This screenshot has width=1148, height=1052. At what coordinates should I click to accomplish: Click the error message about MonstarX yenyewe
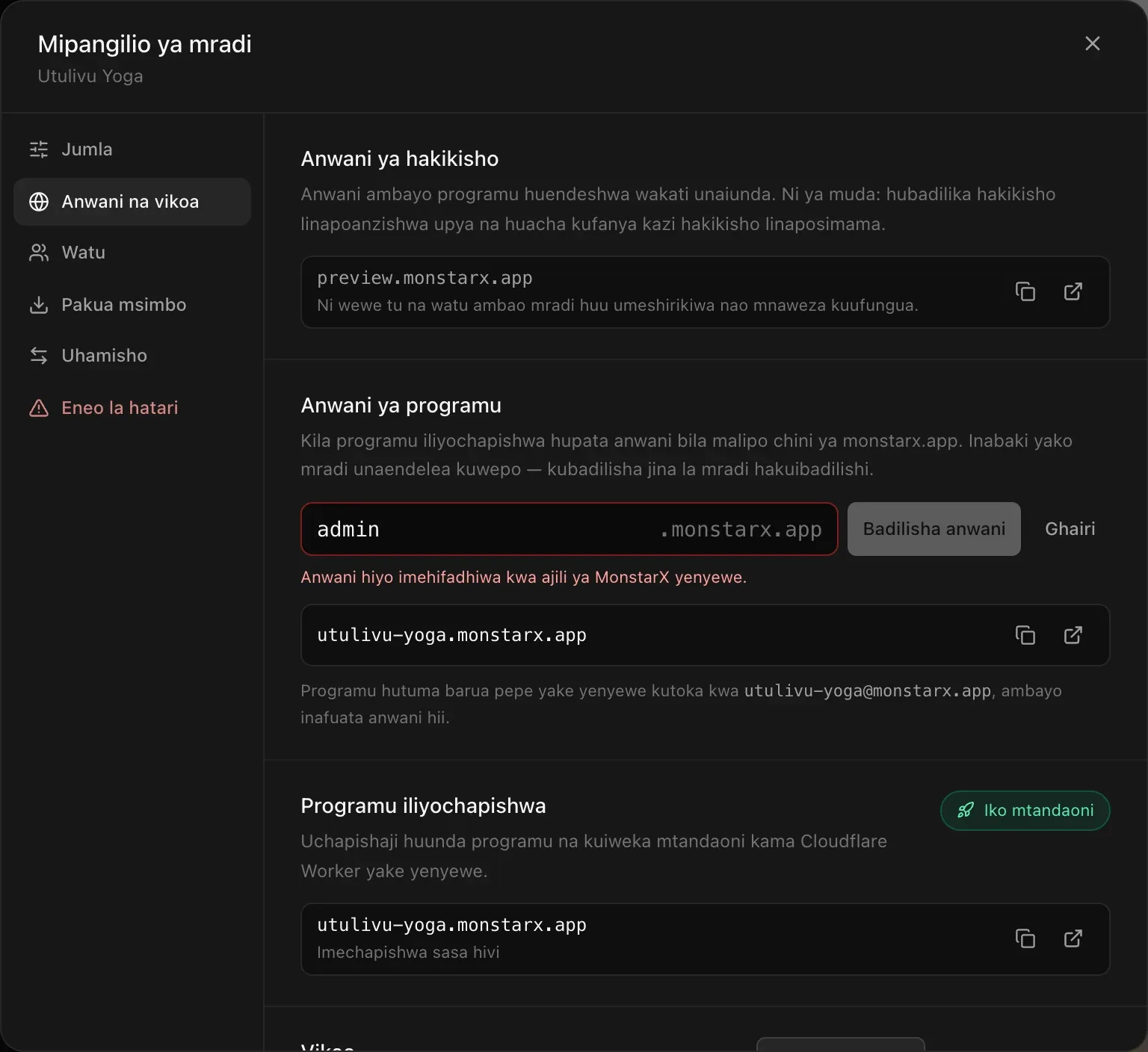pyautogui.click(x=523, y=578)
